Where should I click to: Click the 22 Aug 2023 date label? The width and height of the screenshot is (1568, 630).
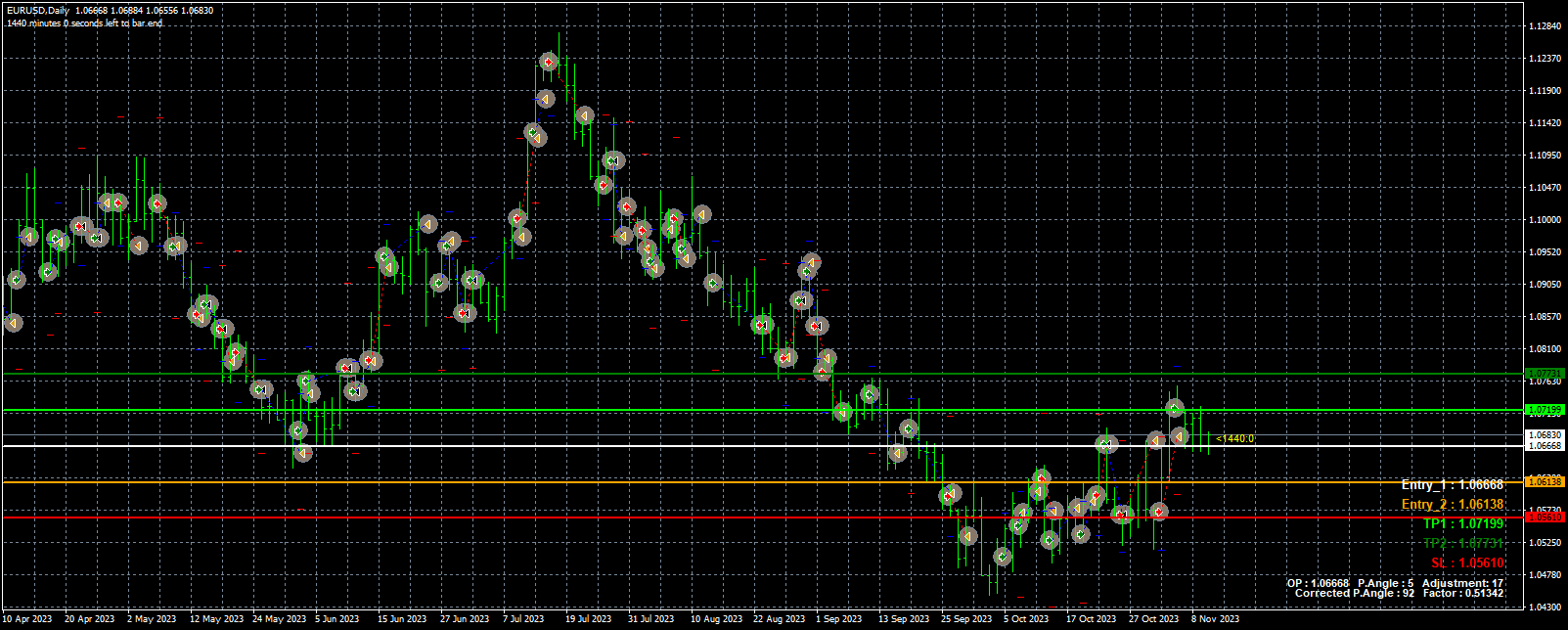(780, 619)
